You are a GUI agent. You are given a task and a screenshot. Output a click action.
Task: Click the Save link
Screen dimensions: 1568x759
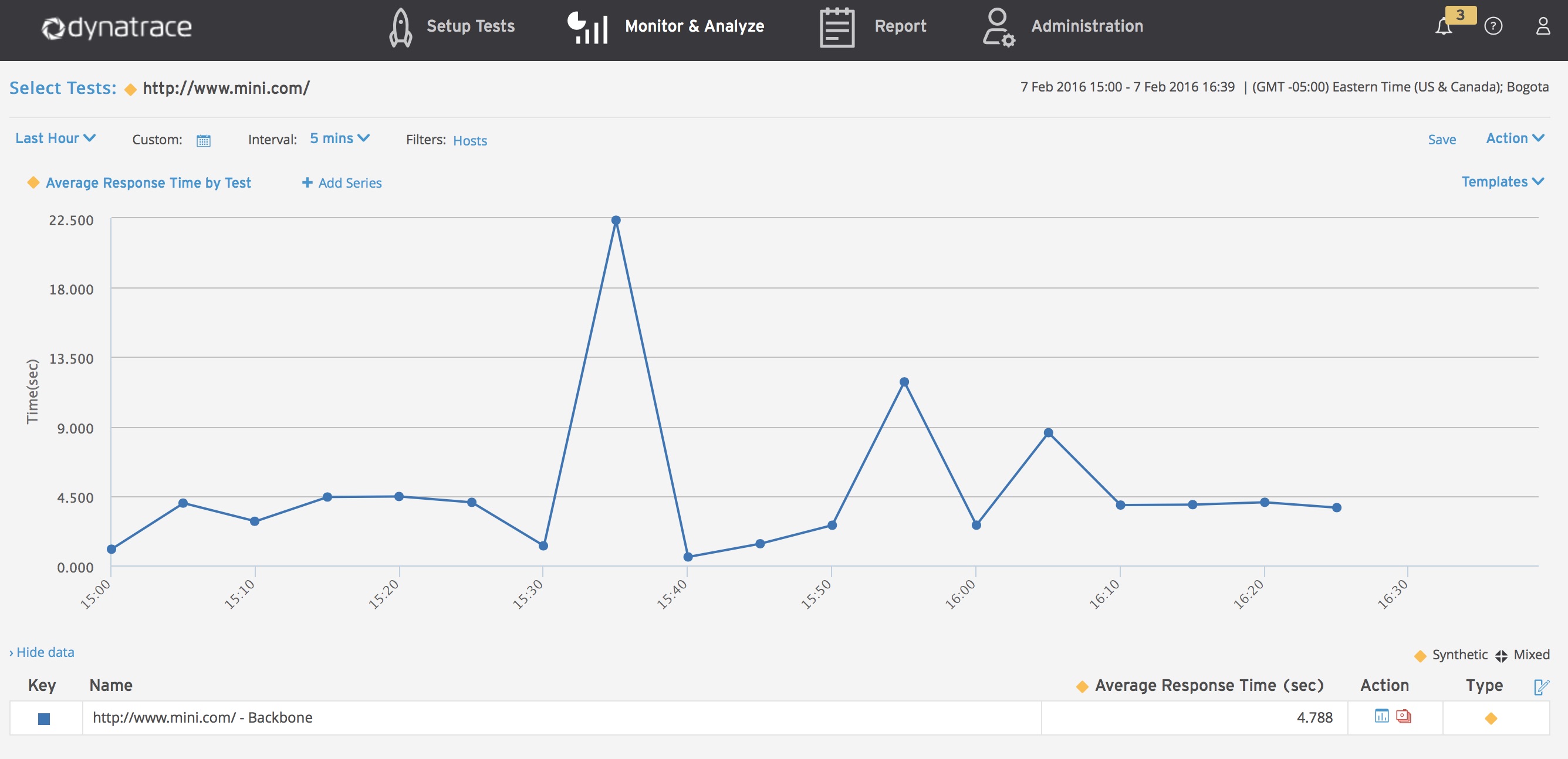click(1442, 138)
